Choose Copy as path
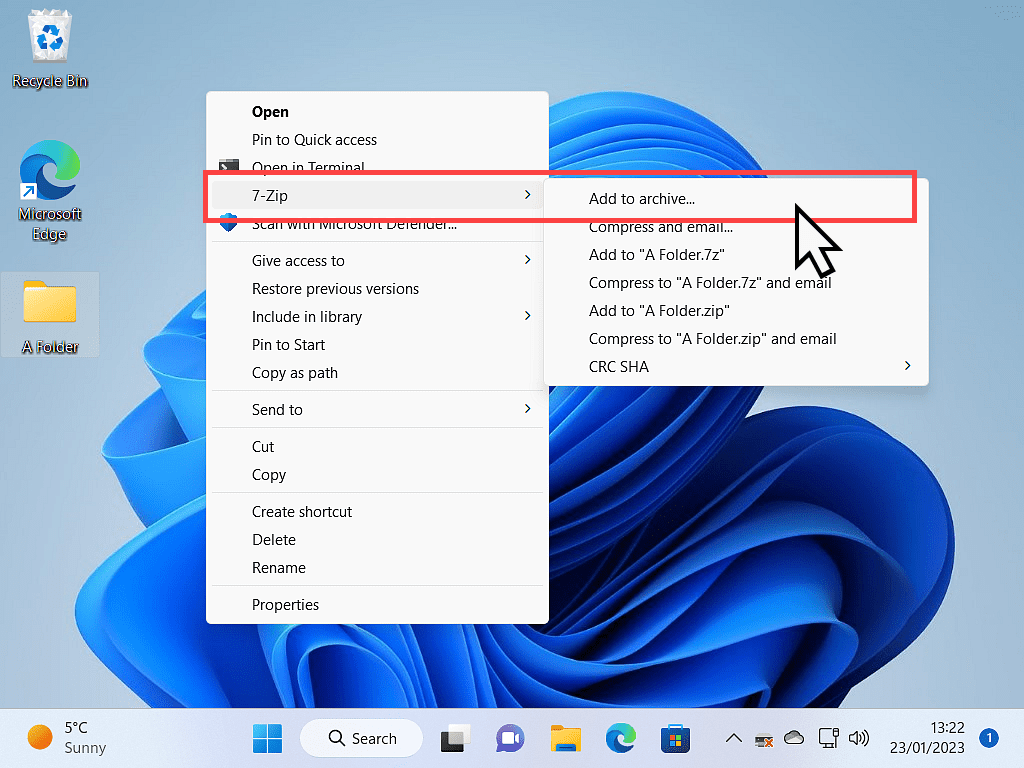This screenshot has width=1024, height=768. [377, 373]
